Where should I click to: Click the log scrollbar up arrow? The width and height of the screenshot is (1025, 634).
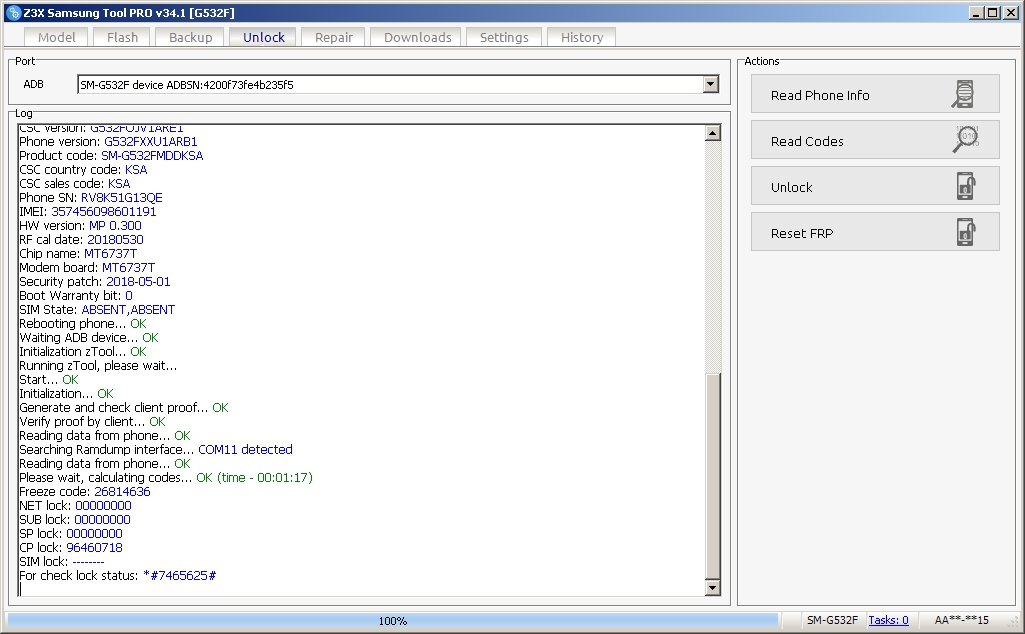[713, 133]
